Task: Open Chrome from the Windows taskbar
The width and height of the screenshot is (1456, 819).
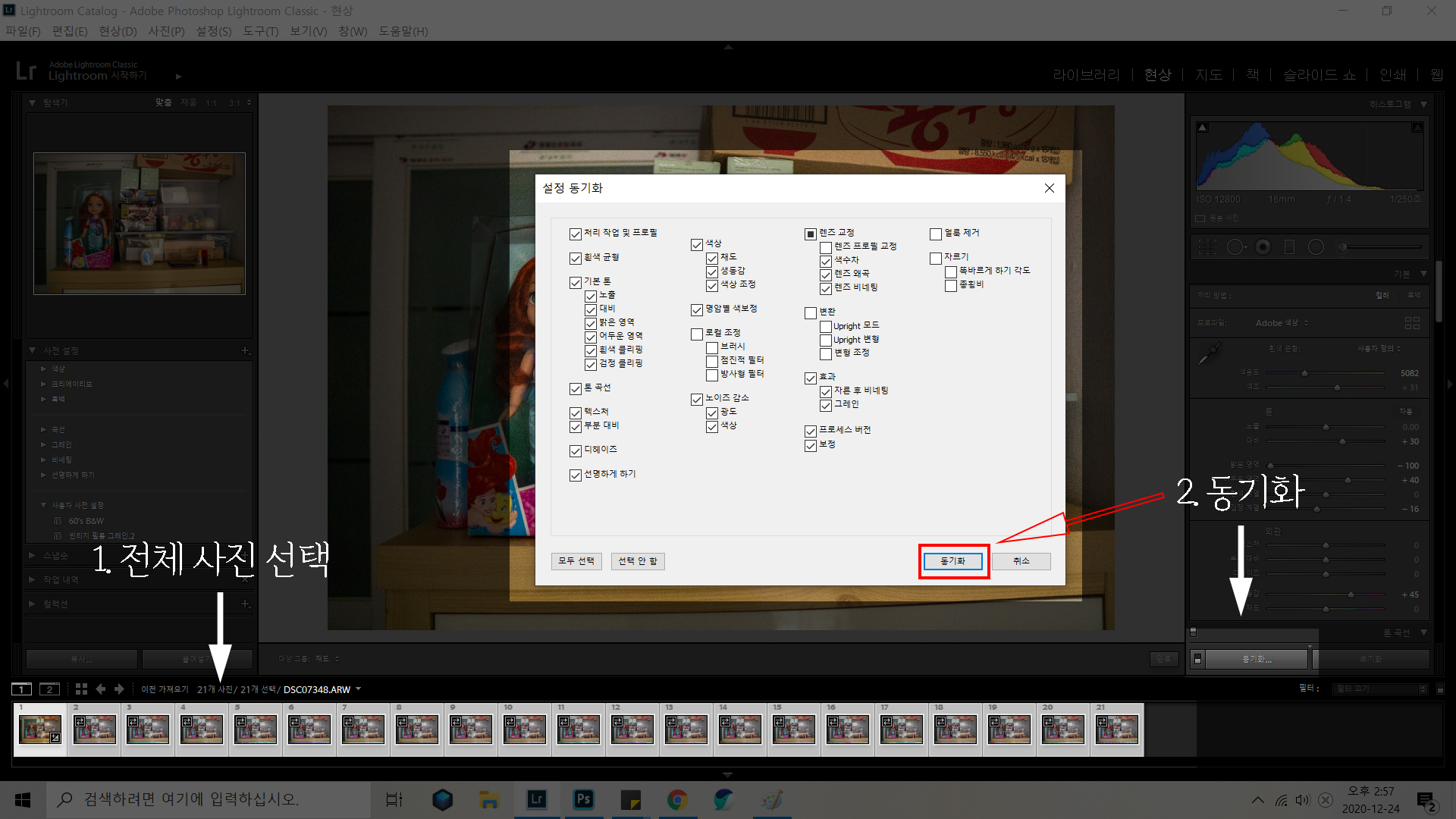Action: click(x=676, y=799)
